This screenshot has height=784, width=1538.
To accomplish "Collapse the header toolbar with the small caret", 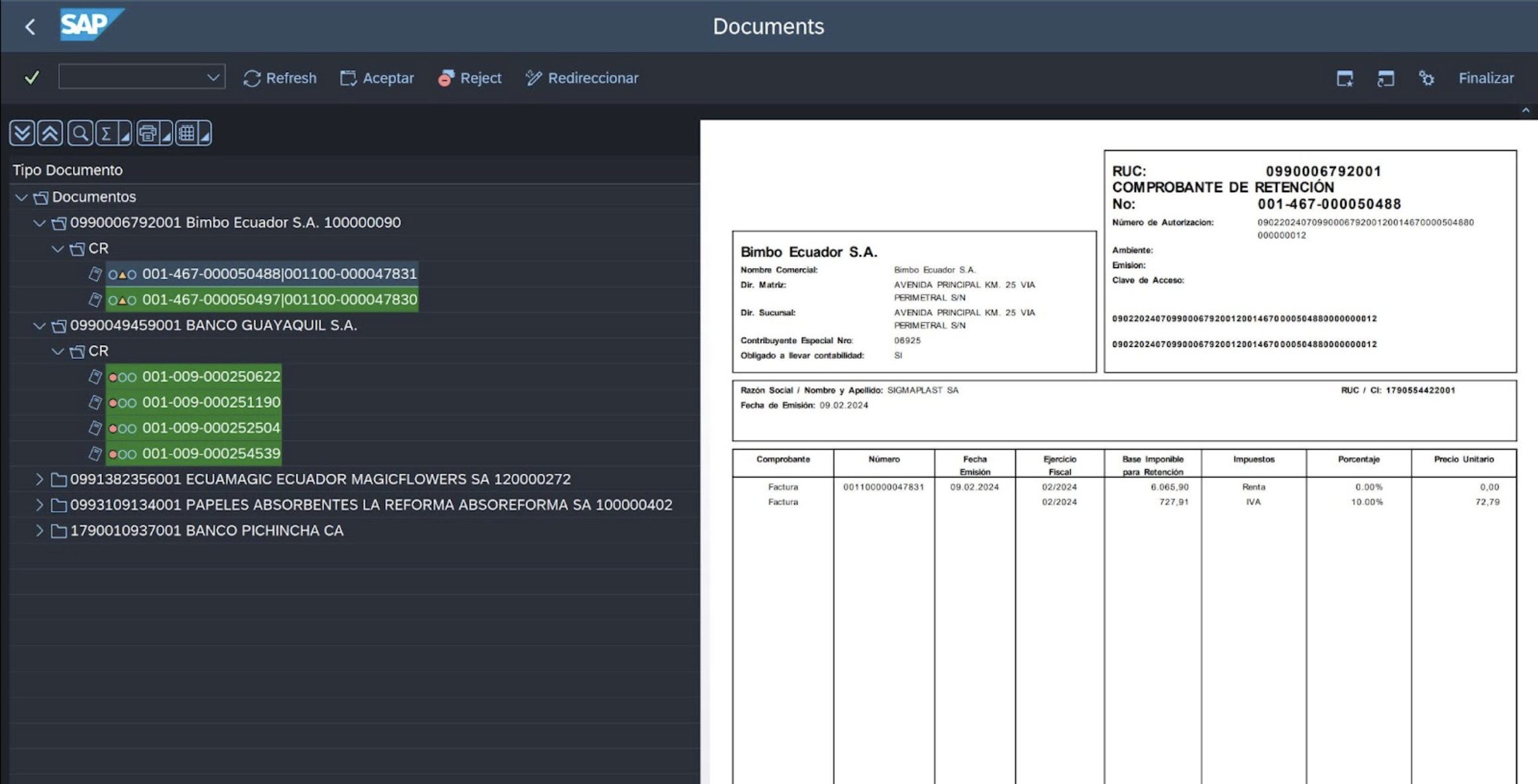I will [x=1525, y=111].
